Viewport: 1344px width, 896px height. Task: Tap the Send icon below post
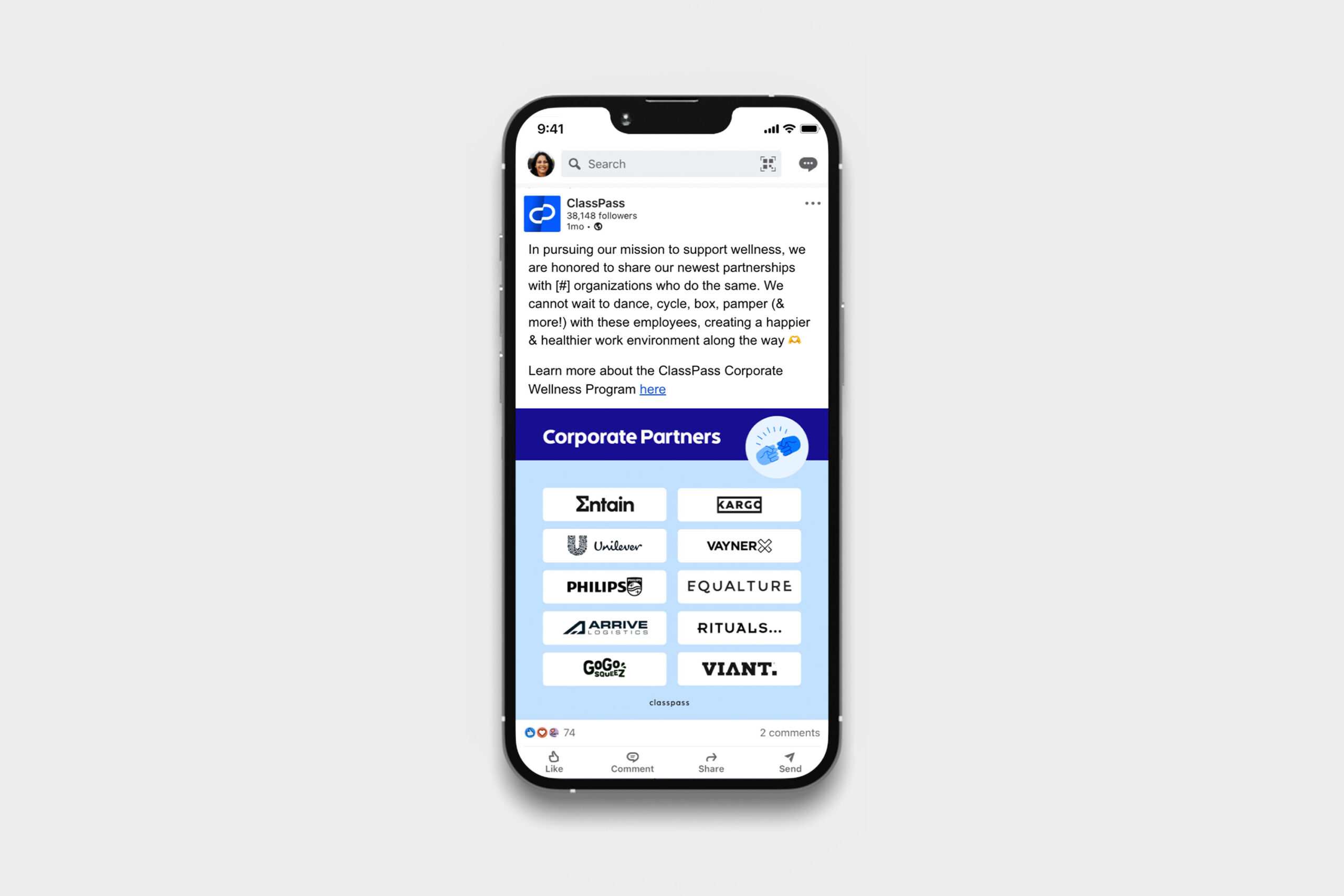pyautogui.click(x=789, y=757)
